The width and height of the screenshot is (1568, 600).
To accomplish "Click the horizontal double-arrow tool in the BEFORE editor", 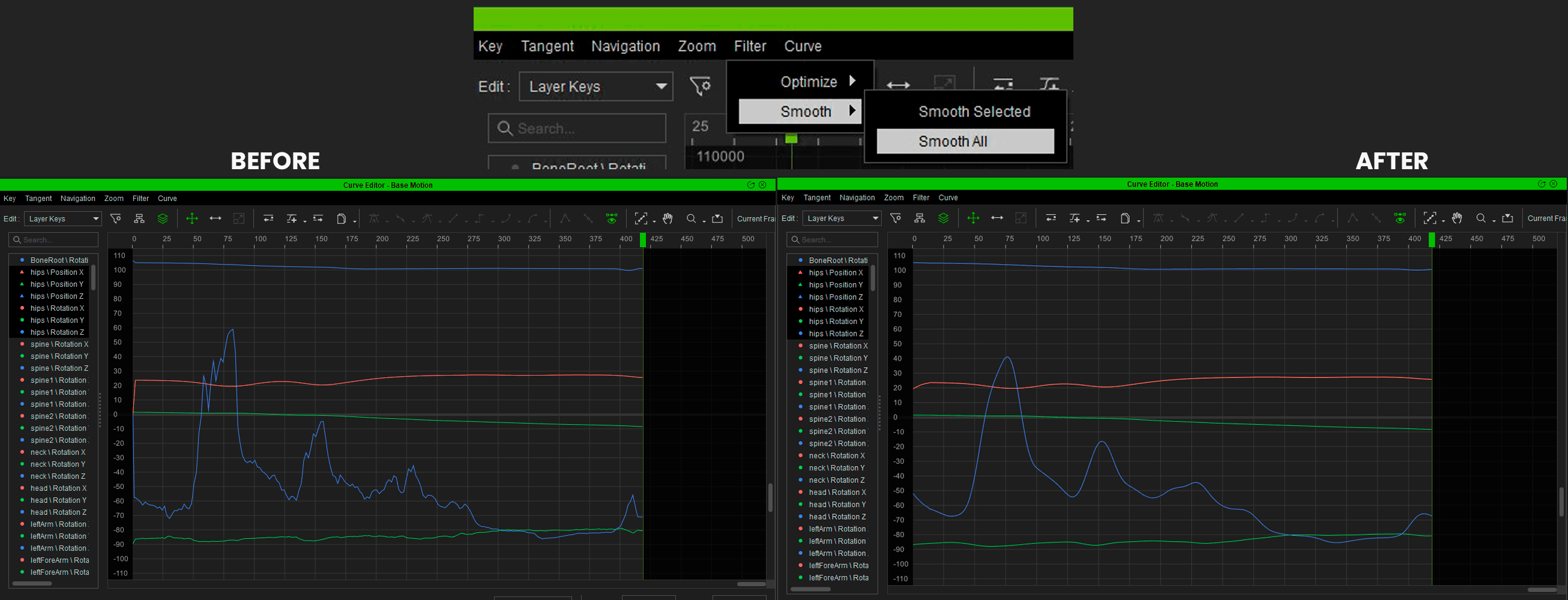I will 216,218.
